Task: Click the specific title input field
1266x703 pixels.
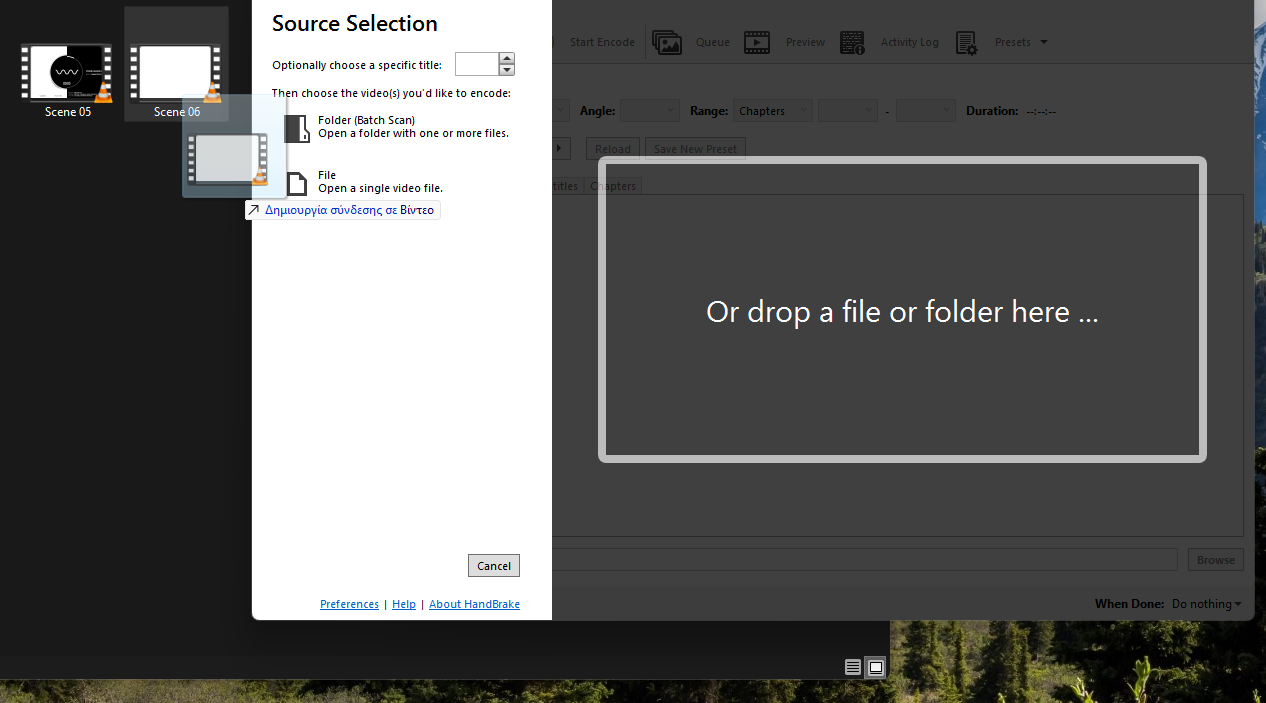Action: click(477, 65)
